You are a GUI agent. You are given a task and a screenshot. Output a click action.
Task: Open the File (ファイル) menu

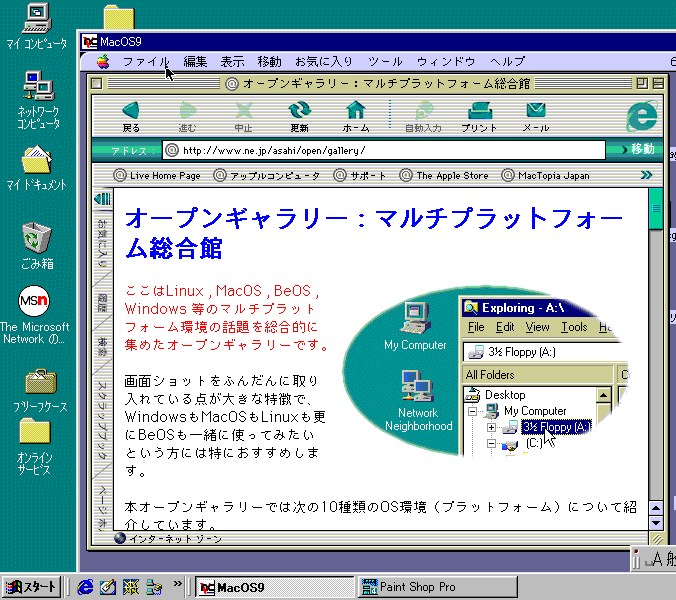pos(146,62)
